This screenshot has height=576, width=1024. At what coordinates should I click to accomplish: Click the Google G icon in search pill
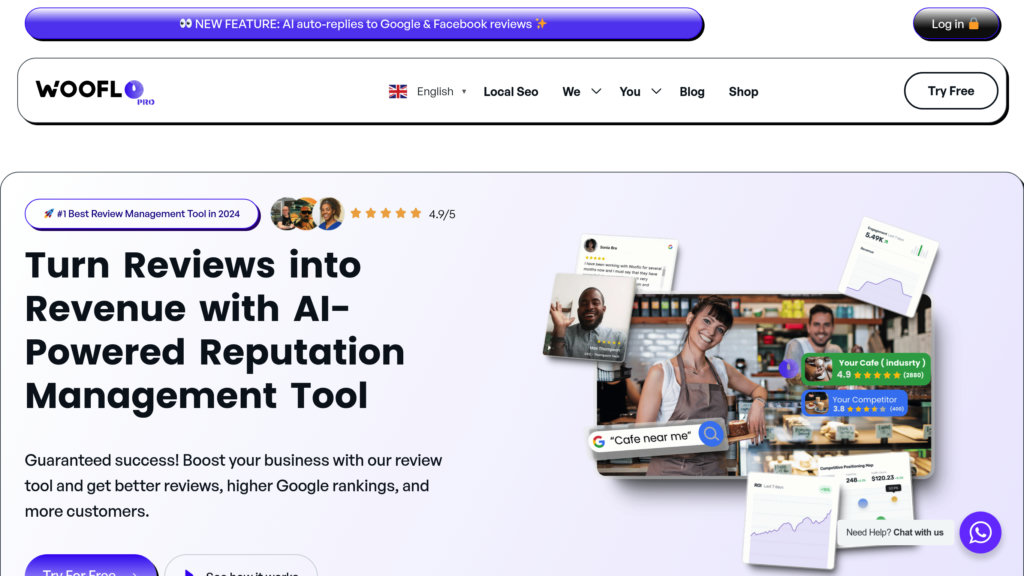598,442
